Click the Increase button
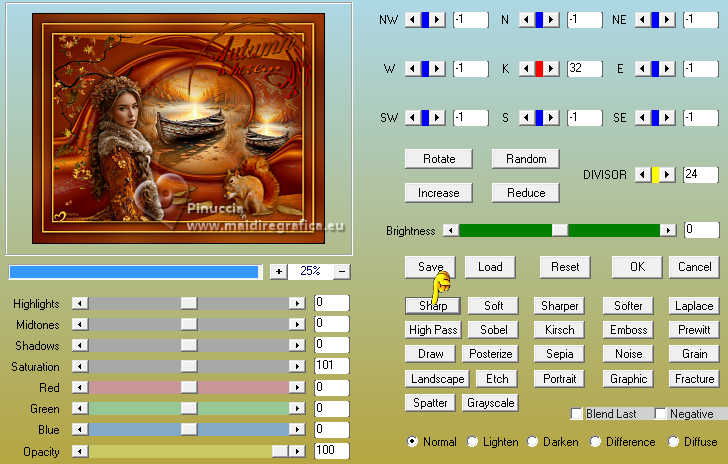The image size is (728, 464). click(439, 193)
